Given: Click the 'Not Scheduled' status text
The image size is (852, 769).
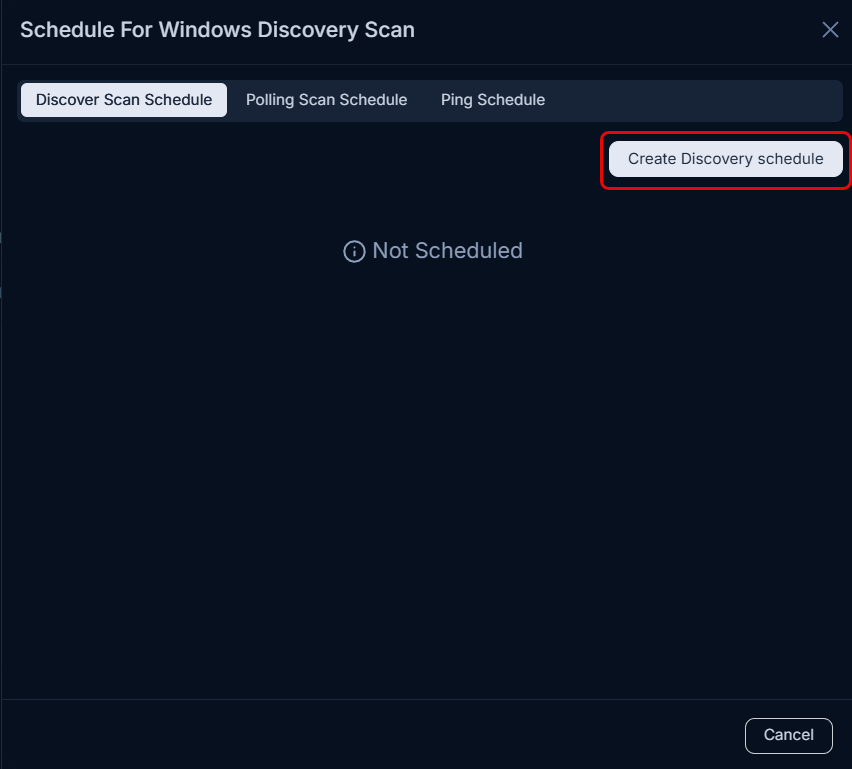Looking at the screenshot, I should coord(447,251).
